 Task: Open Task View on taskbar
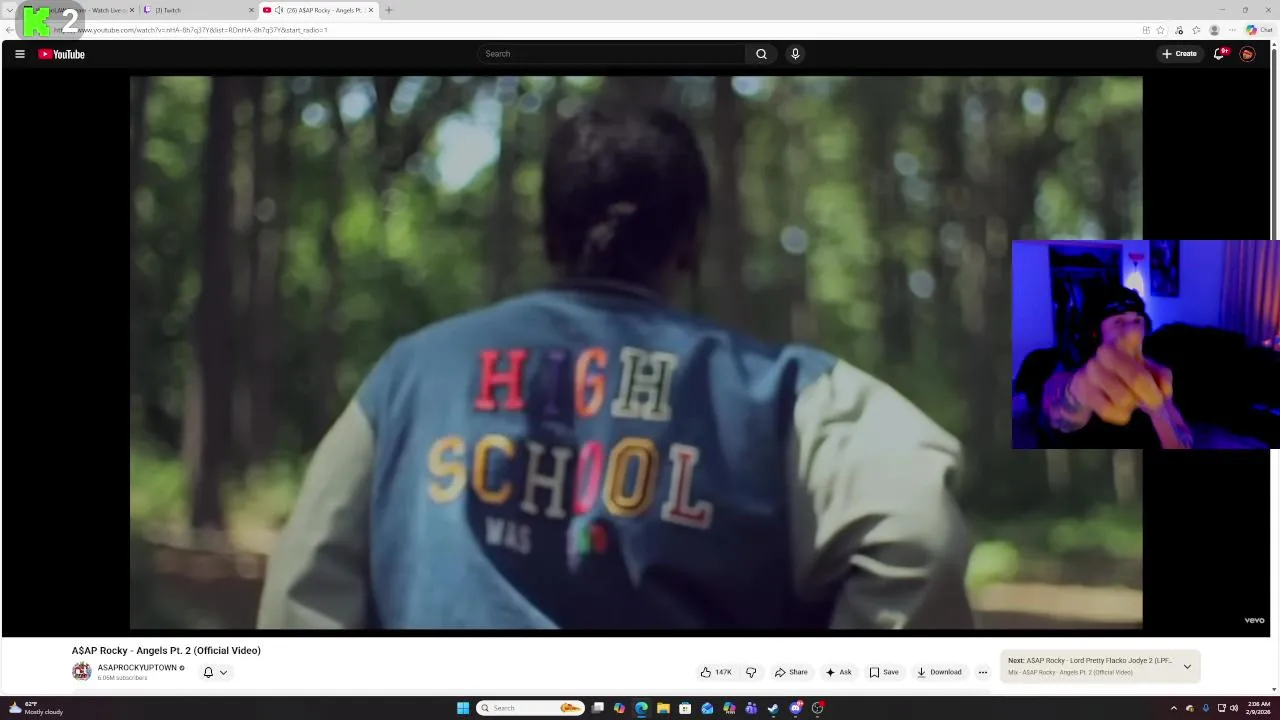pos(597,708)
